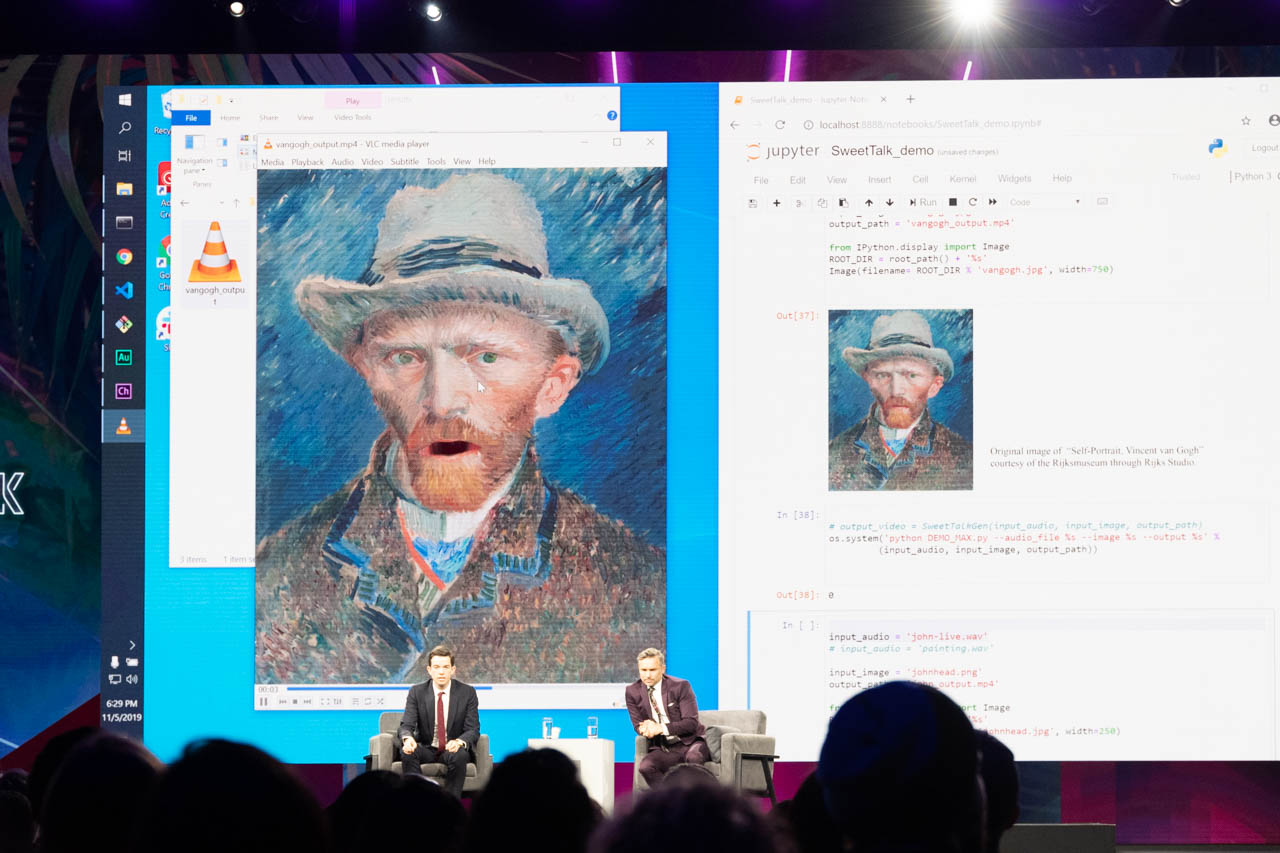This screenshot has width=1280, height=853.
Task: Stop playback in VLC media player
Action: (295, 701)
